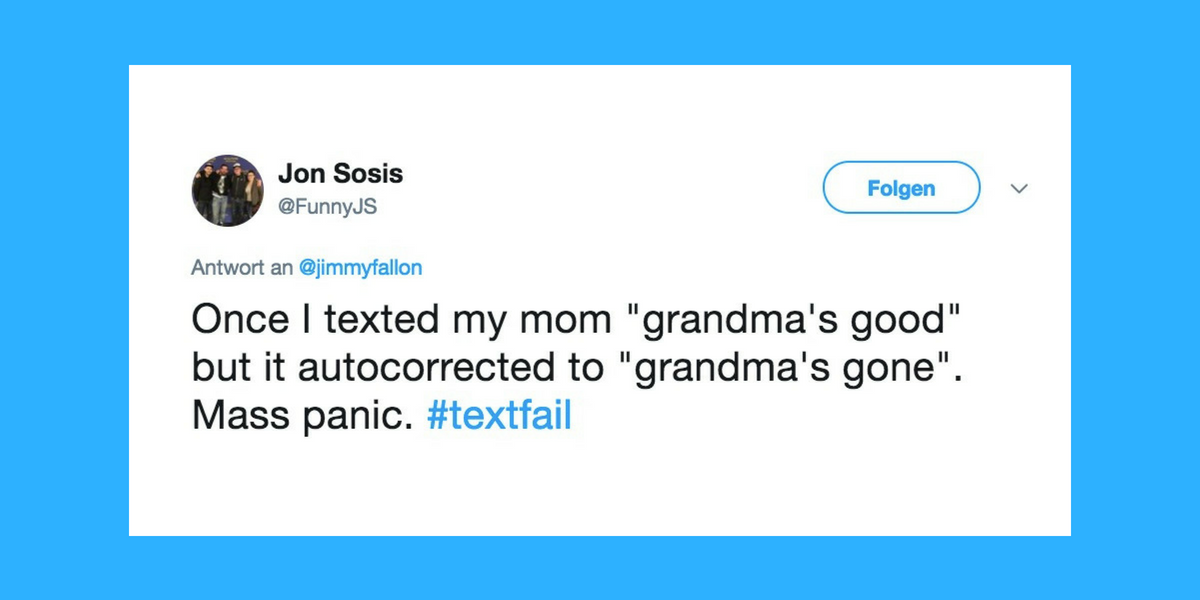The width and height of the screenshot is (1200, 600).
Task: Visit the @jimmyfallon mention link
Action: [360, 268]
